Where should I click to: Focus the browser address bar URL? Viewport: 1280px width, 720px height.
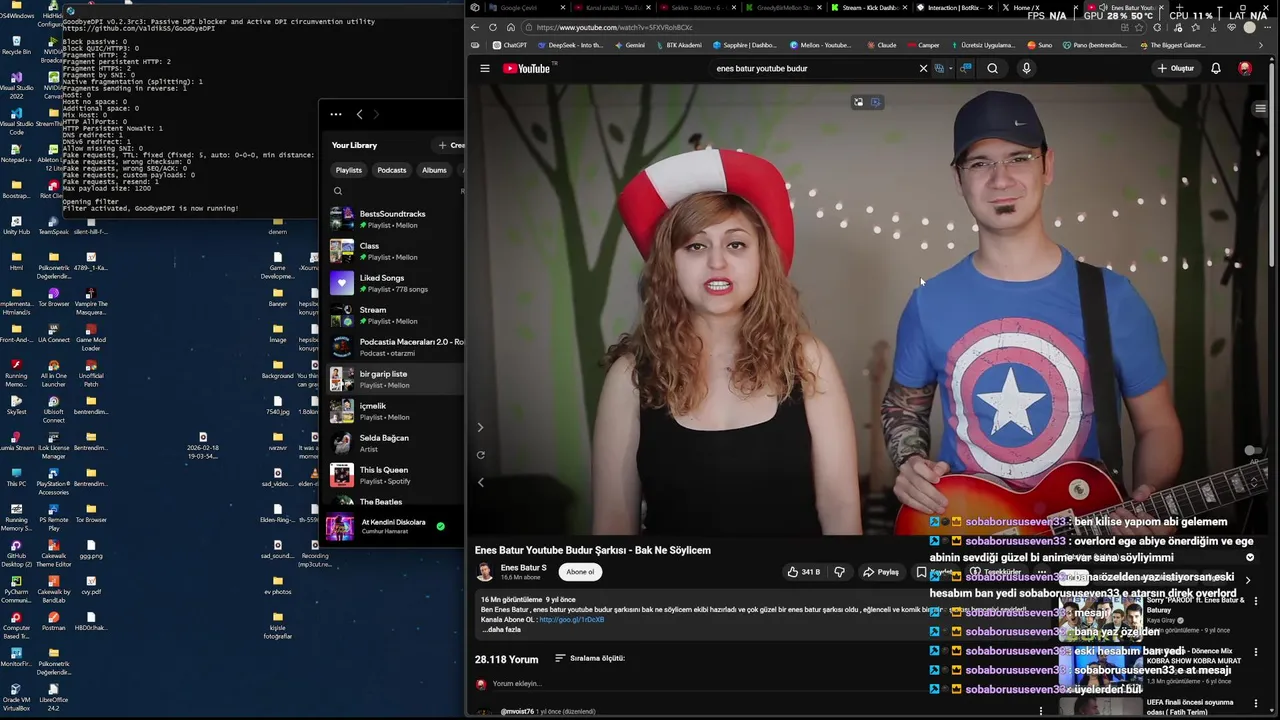[614, 27]
